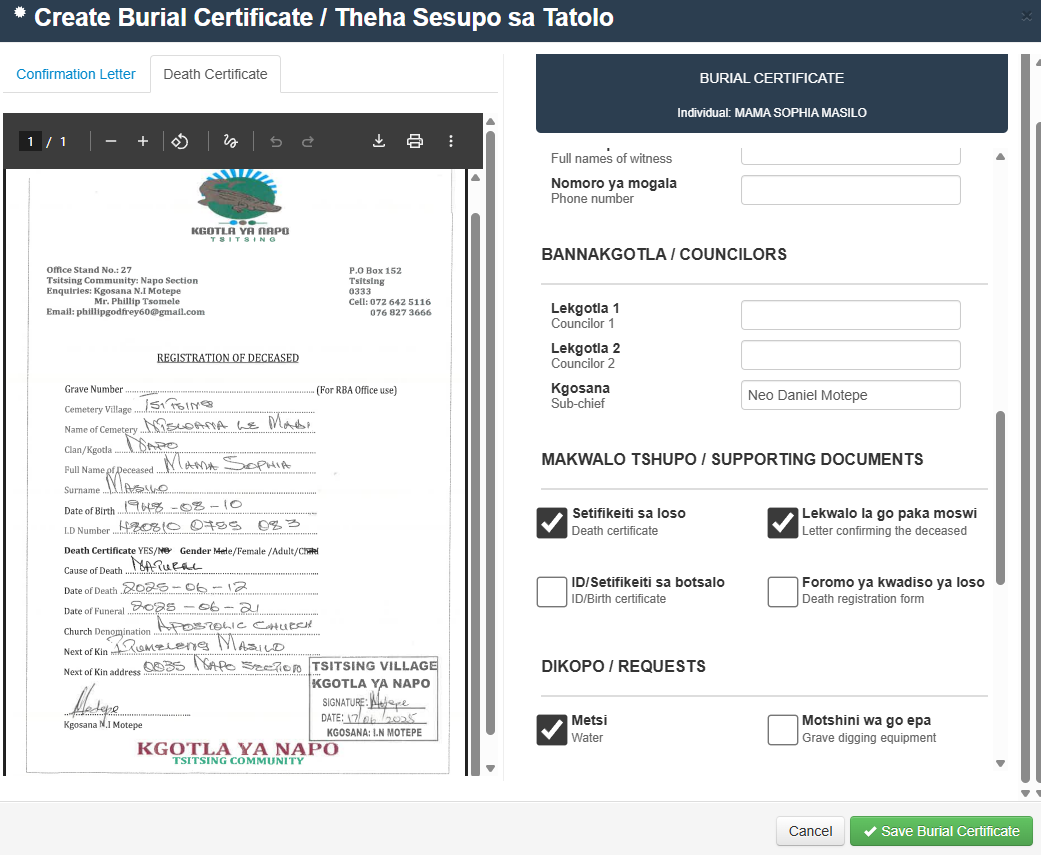The height and width of the screenshot is (855, 1041).
Task: Zoom in the PDF document
Action: tap(143, 141)
